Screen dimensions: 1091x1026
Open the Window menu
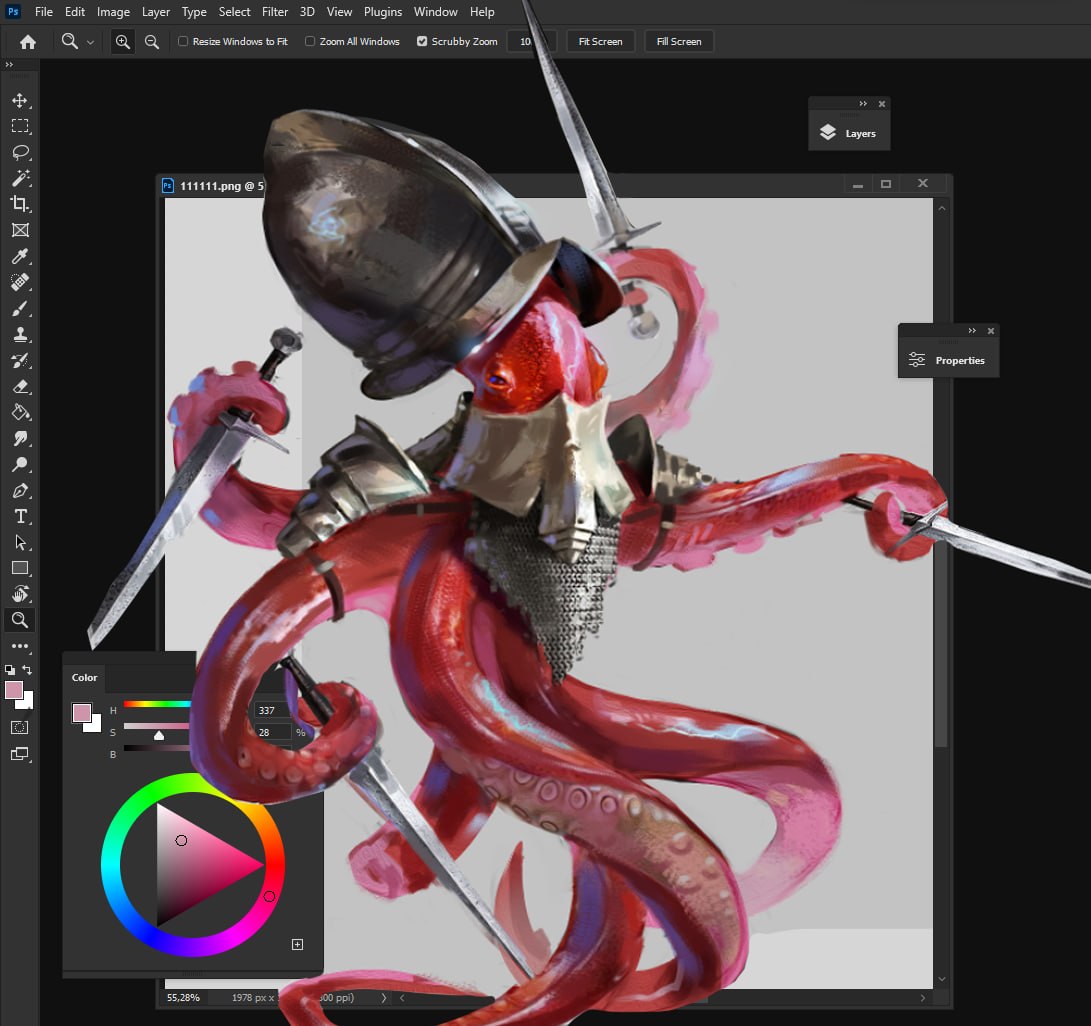[436, 12]
